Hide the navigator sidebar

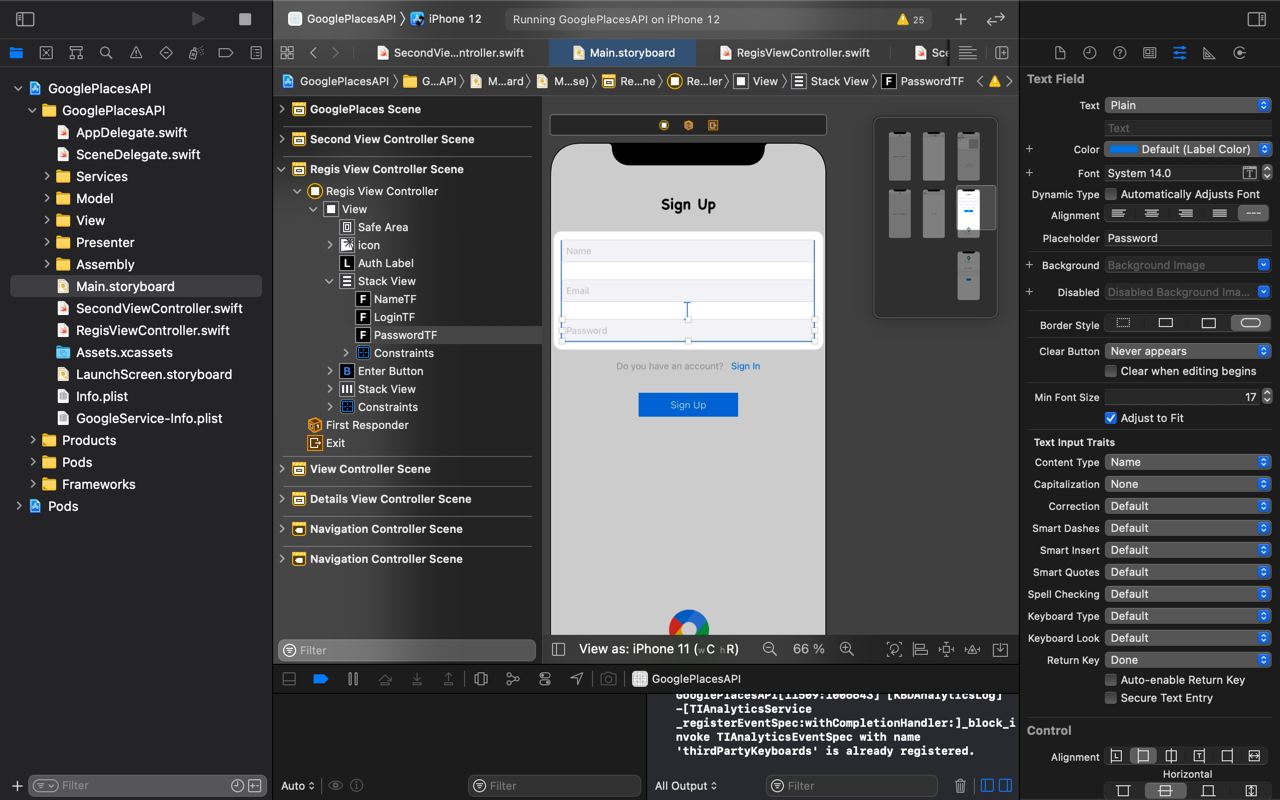26,19
